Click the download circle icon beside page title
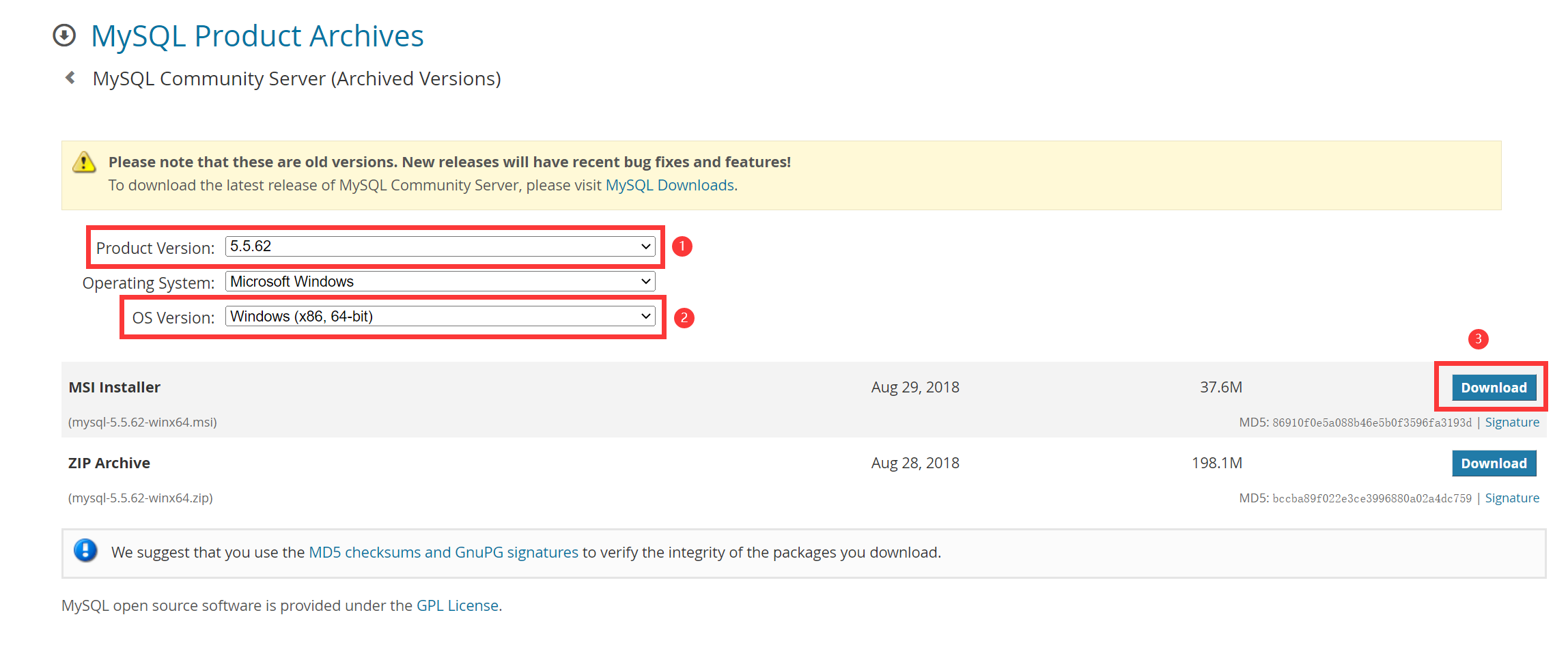Screen dimensions: 1568x645 [x=64, y=35]
